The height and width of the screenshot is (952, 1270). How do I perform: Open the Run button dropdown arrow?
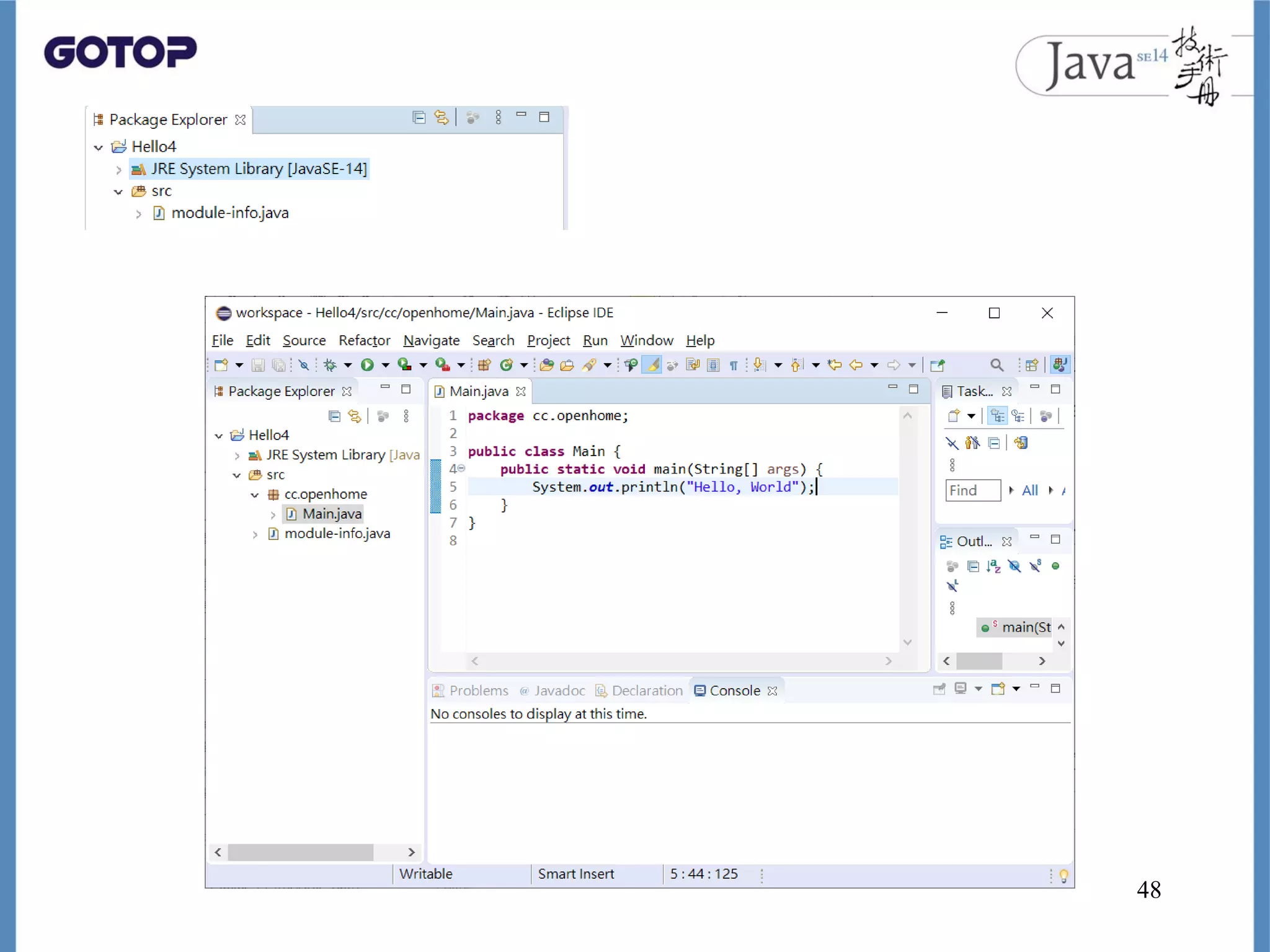(x=385, y=365)
